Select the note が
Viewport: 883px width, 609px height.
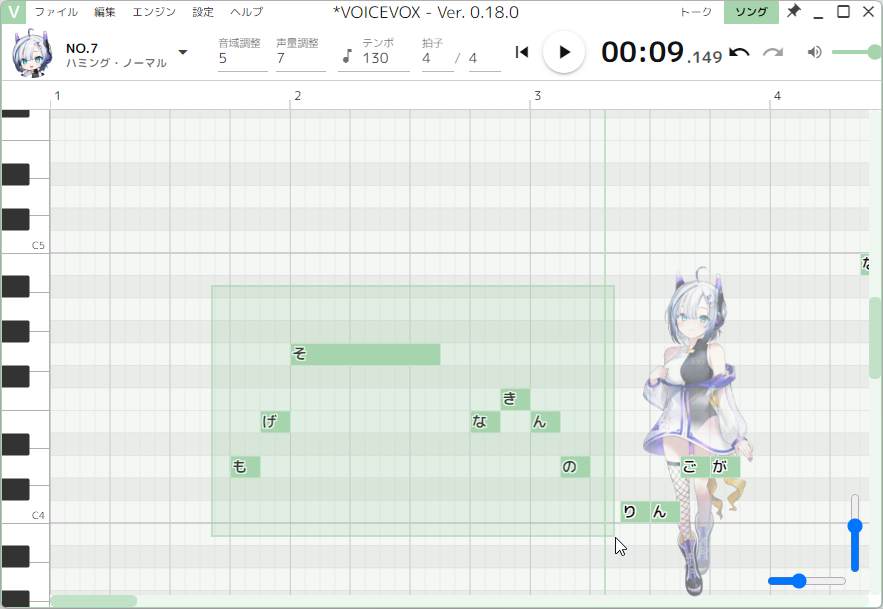tap(725, 466)
